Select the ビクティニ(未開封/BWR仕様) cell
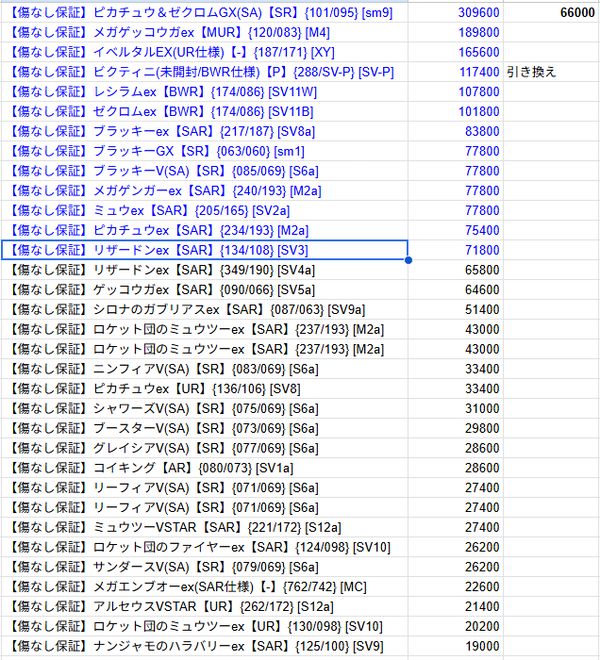600x660 pixels. [x=204, y=72]
